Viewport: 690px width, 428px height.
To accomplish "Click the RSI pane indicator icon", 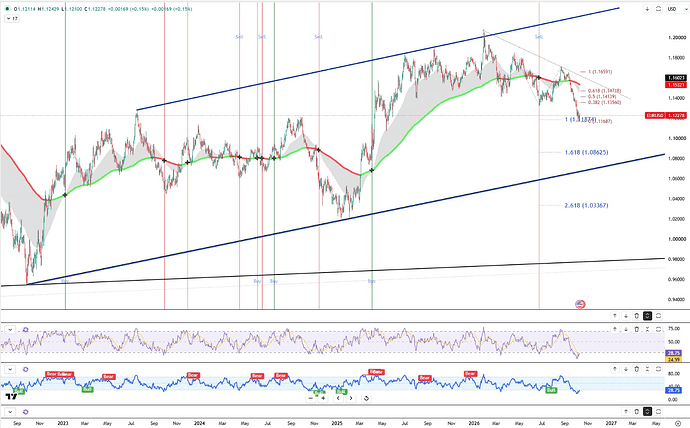I will [x=26, y=329].
